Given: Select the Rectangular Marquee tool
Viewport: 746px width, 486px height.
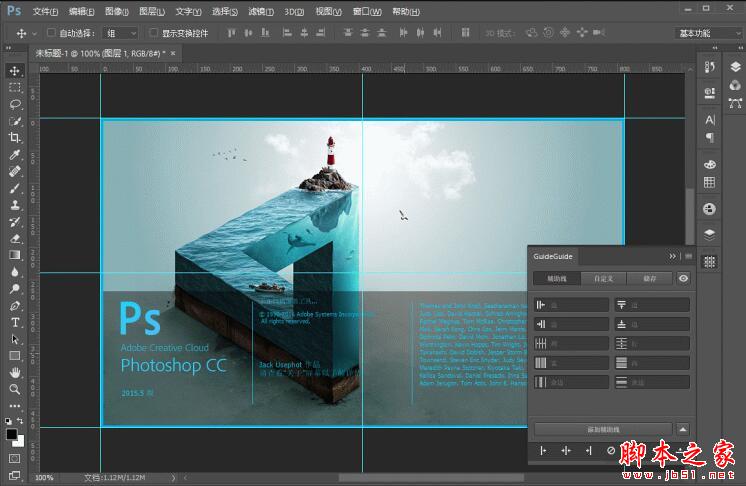Looking at the screenshot, I should click(15, 87).
